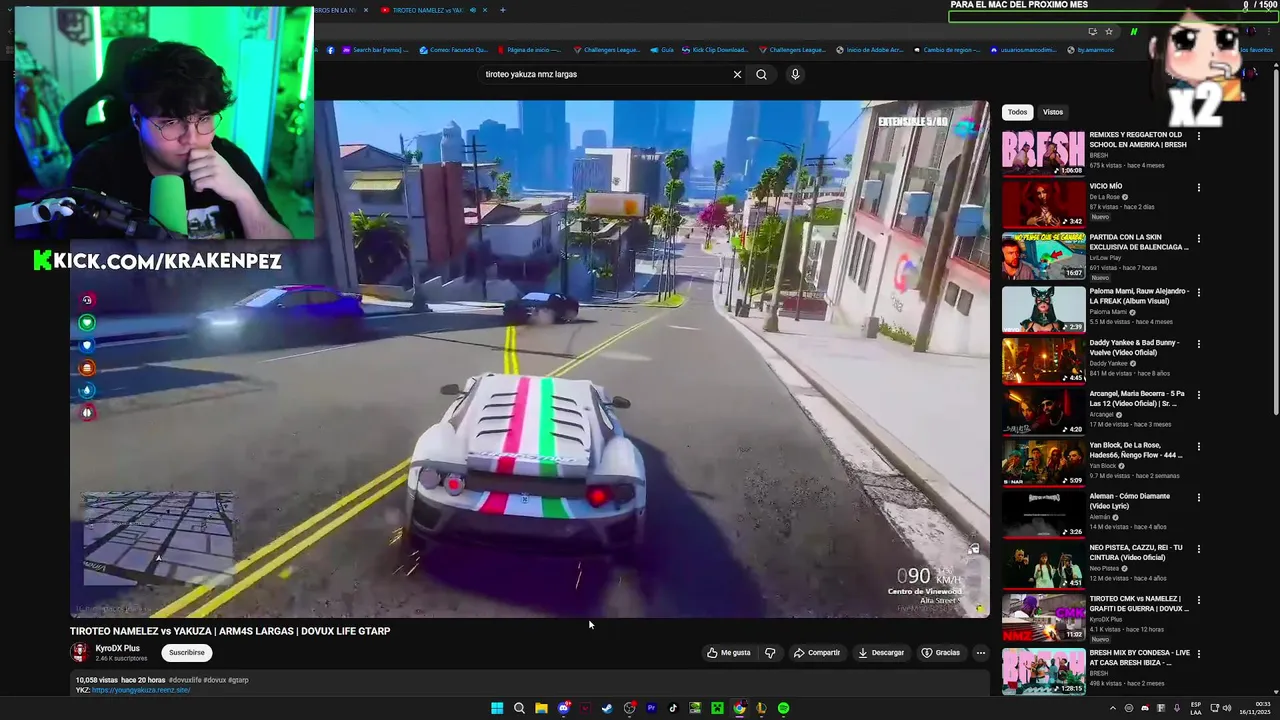This screenshot has height=720, width=1280.
Task: Click the Compartir share button
Action: [817, 653]
